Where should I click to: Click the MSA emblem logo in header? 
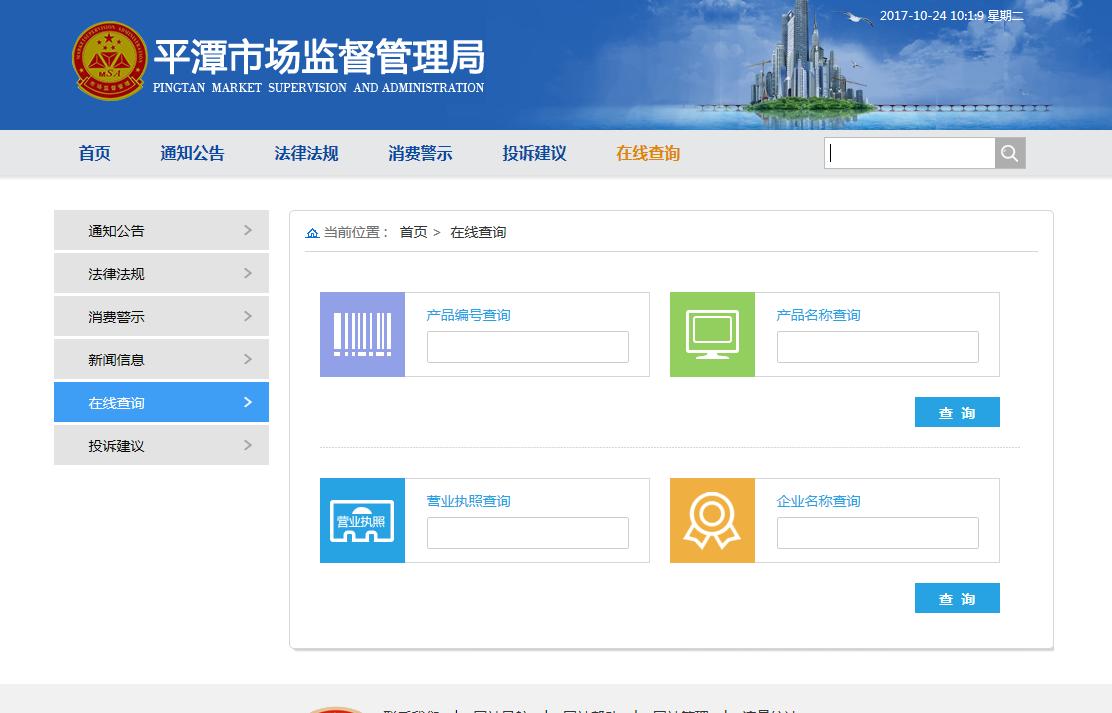coord(109,61)
